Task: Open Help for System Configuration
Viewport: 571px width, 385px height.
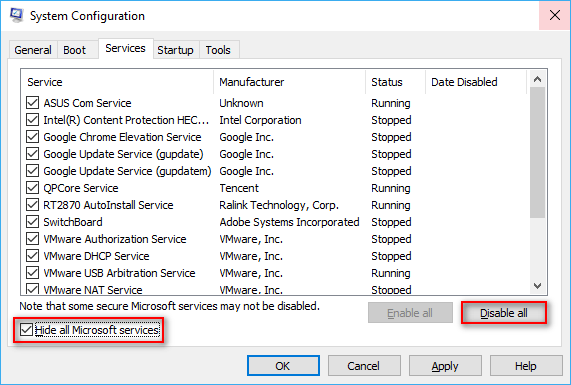Action: (525, 366)
